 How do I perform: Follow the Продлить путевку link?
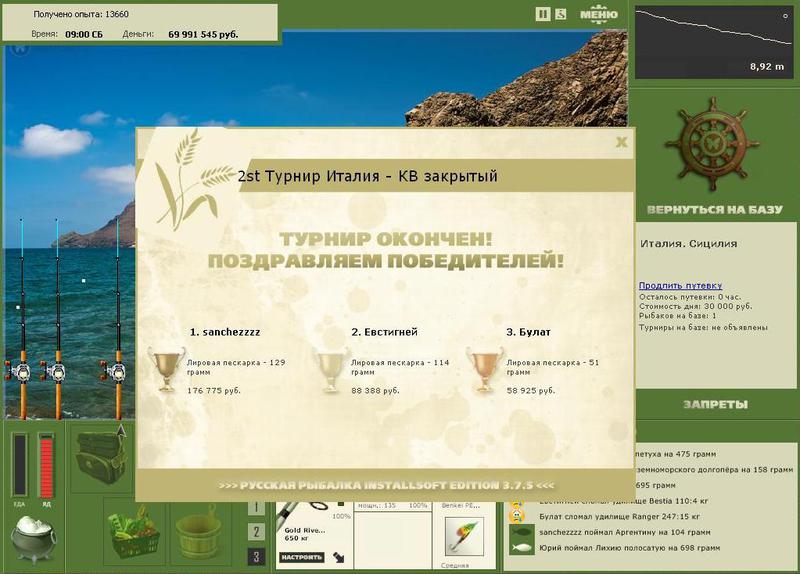[x=680, y=286]
